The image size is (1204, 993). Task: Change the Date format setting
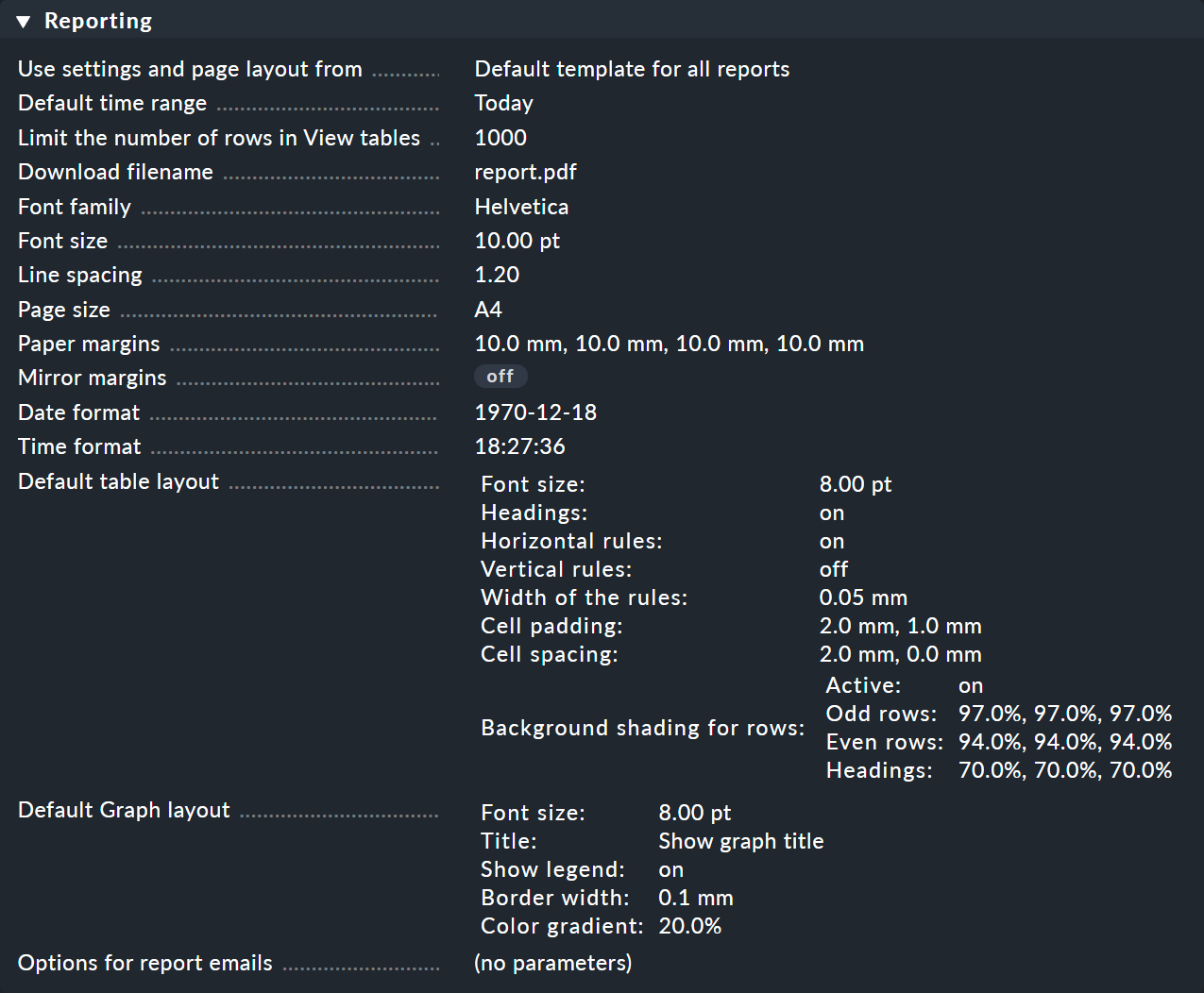78,412
